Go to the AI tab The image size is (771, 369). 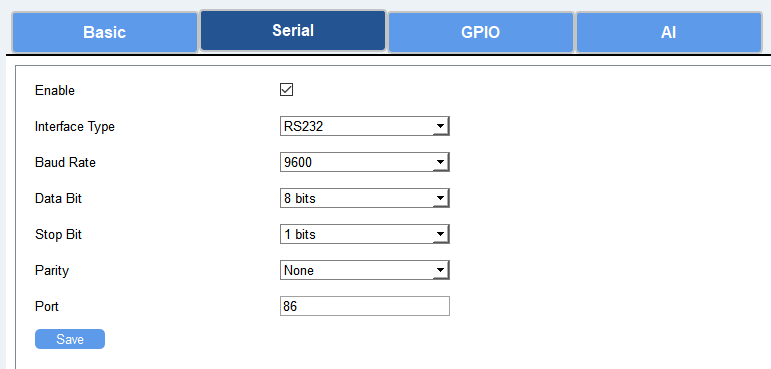[669, 32]
